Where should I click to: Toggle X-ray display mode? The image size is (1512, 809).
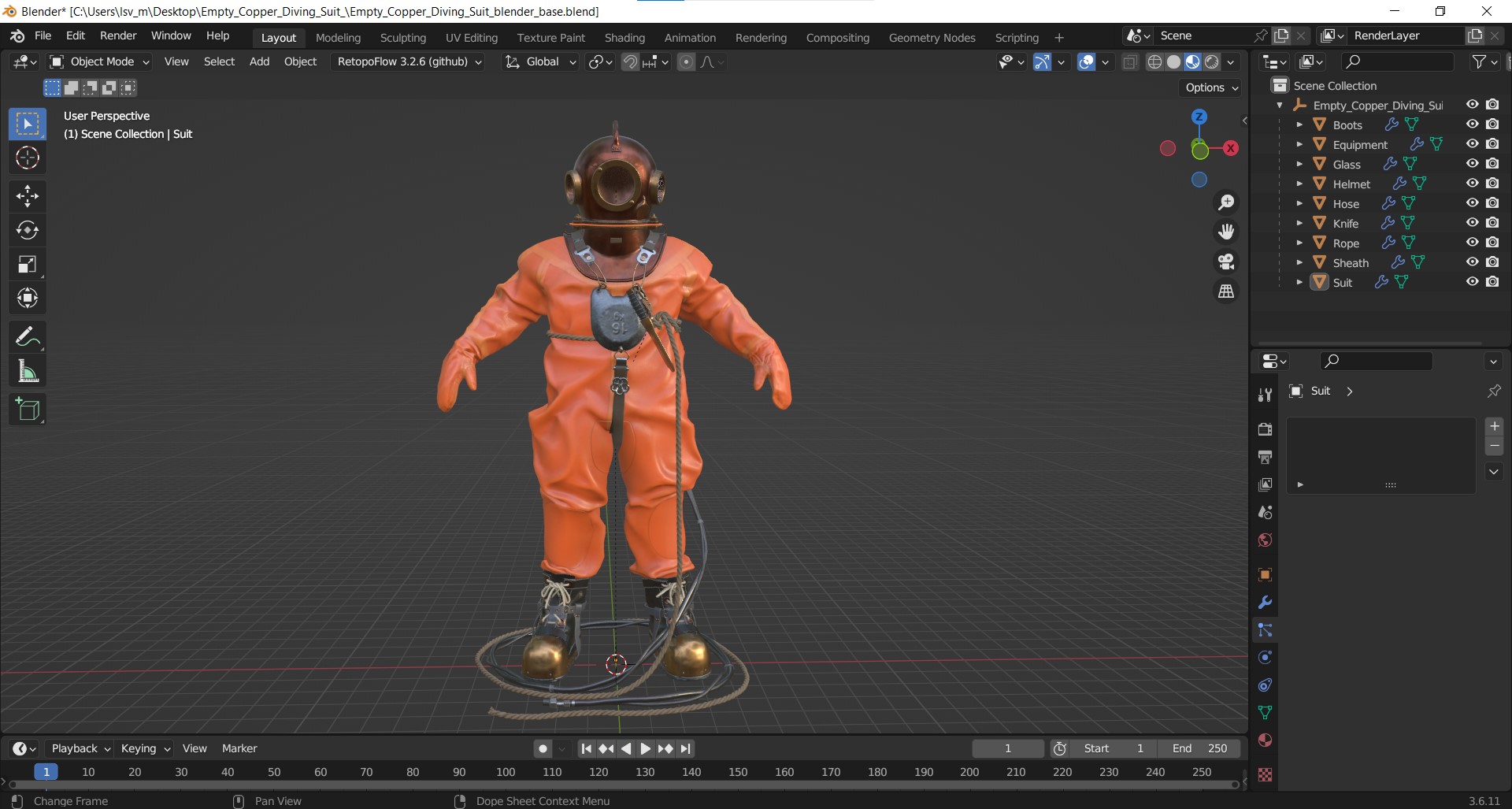1130,61
